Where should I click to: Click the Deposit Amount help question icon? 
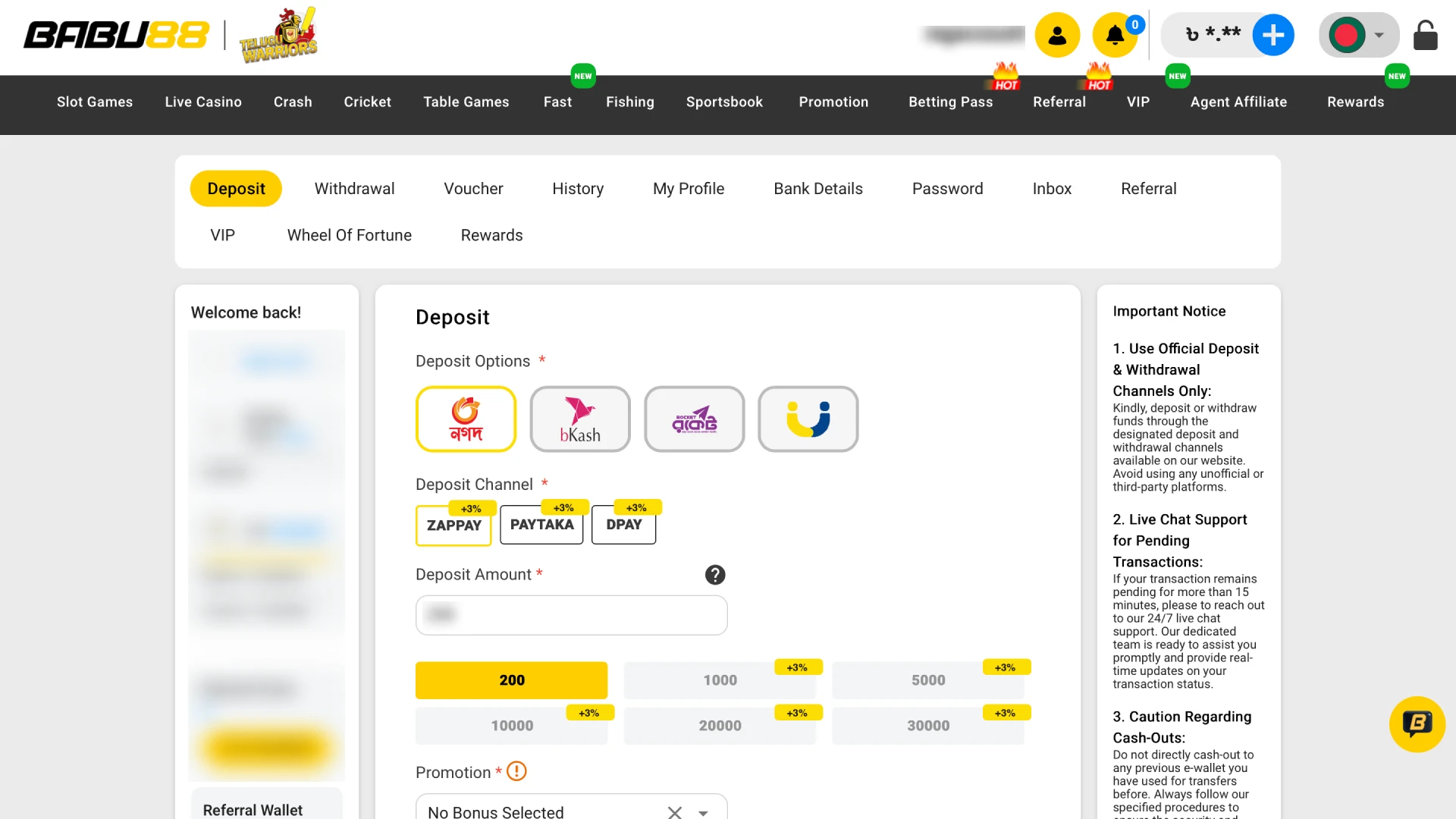[x=714, y=575]
